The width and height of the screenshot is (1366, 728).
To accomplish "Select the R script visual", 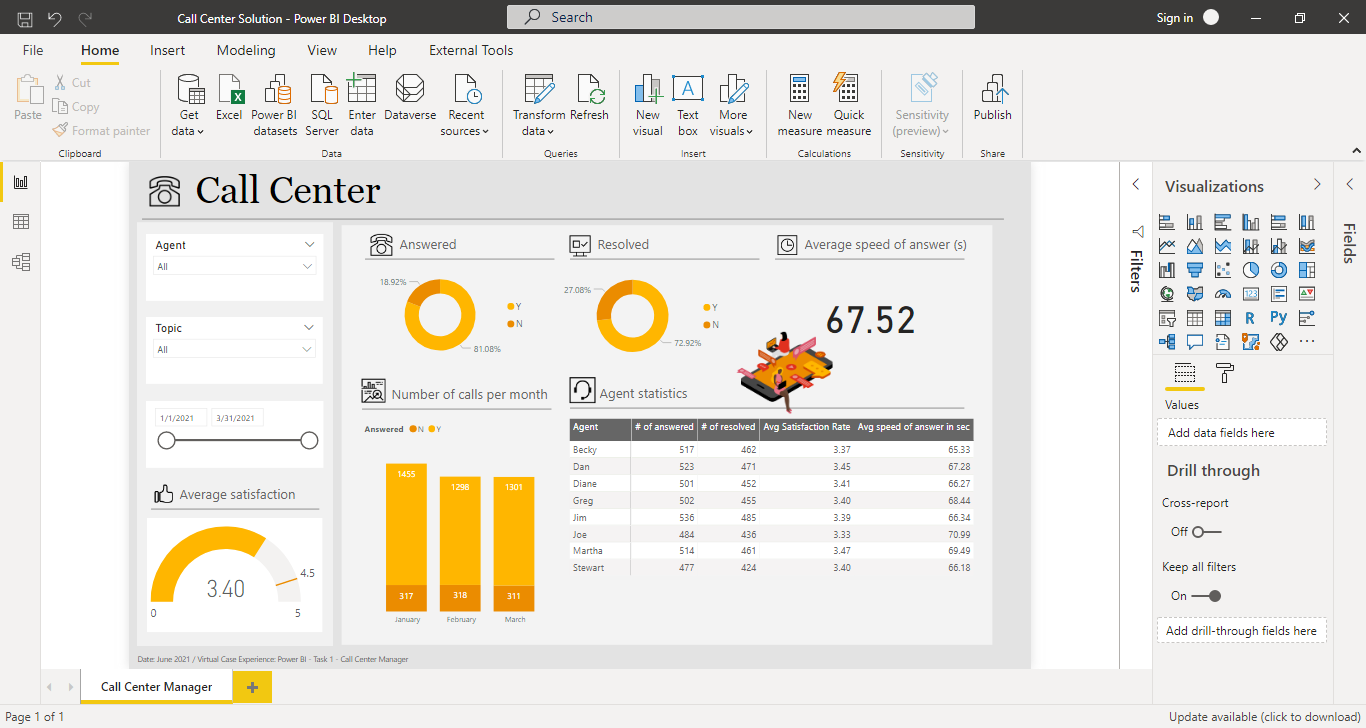I will [x=1251, y=318].
